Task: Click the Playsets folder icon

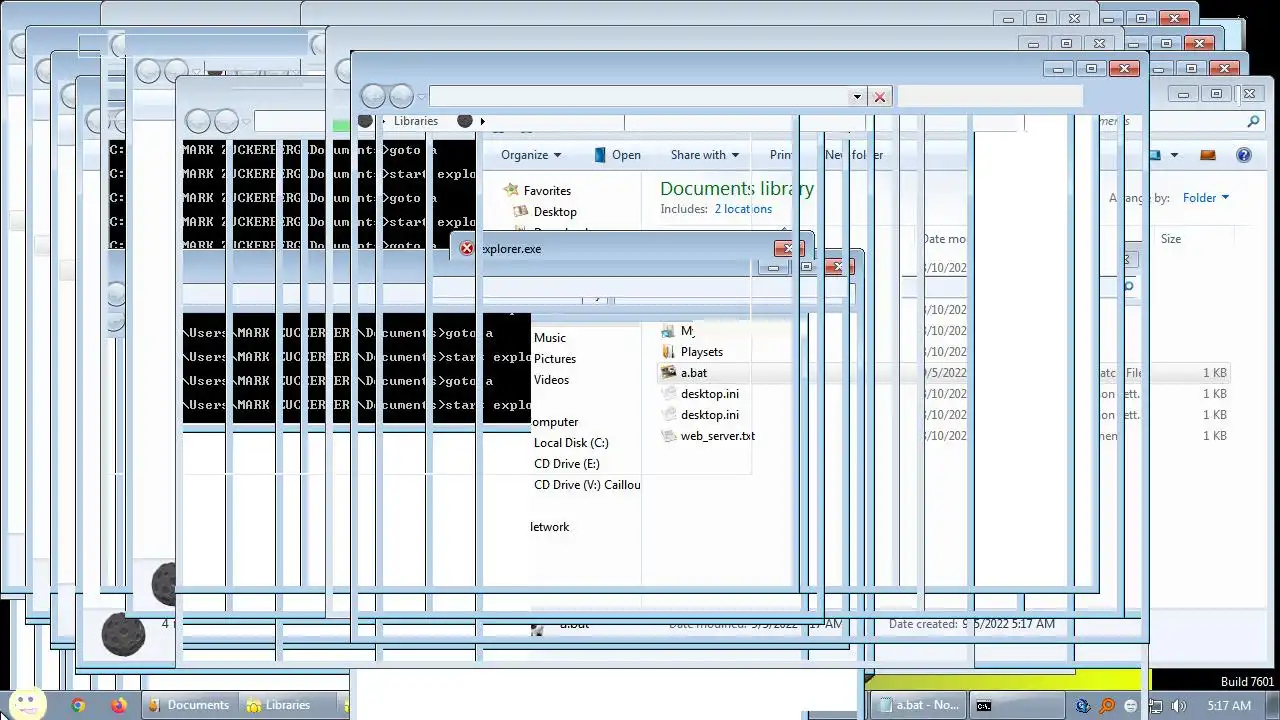Action: coord(669,352)
